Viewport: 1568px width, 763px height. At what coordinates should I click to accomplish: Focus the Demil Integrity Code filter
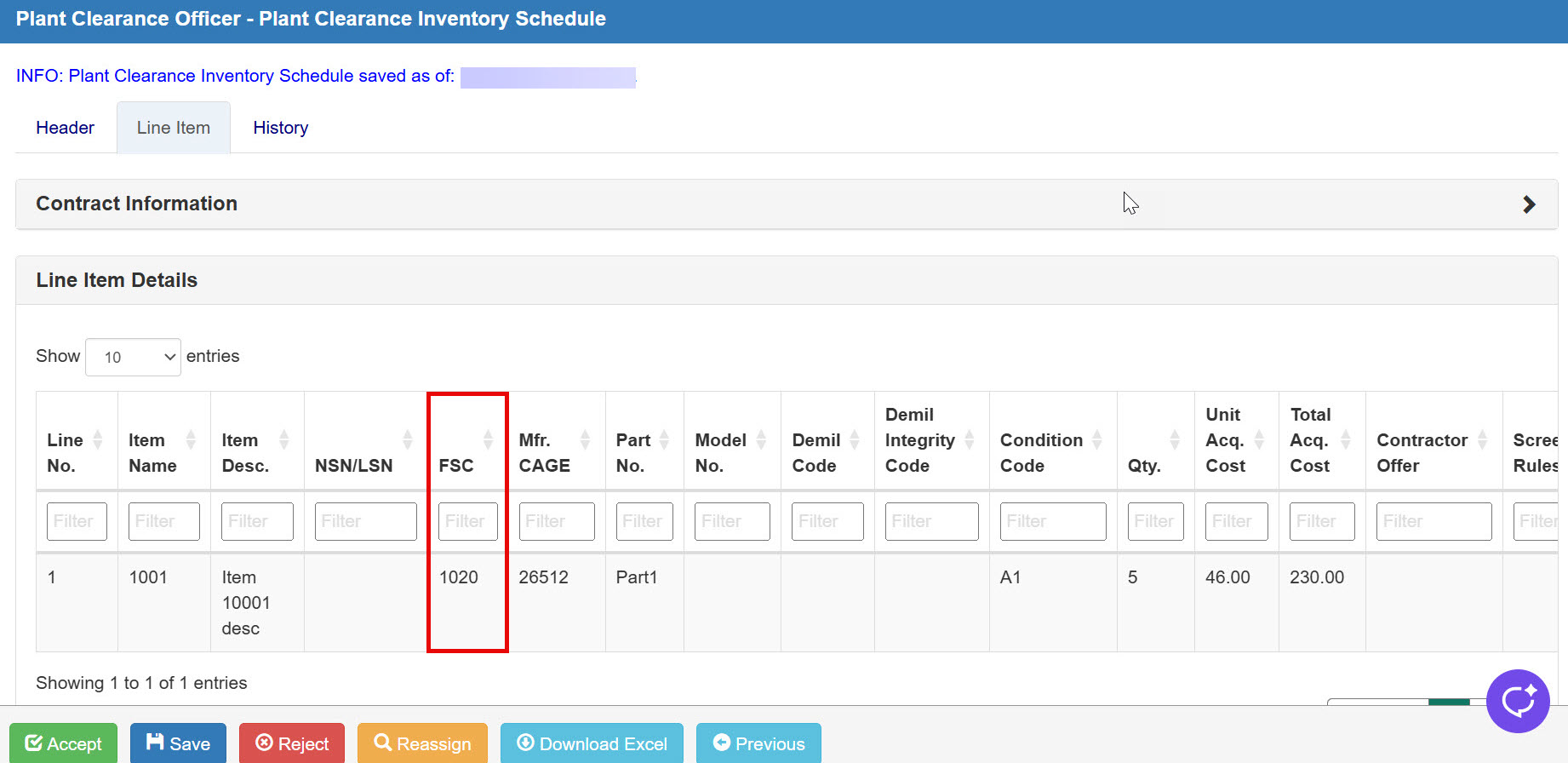click(x=932, y=521)
